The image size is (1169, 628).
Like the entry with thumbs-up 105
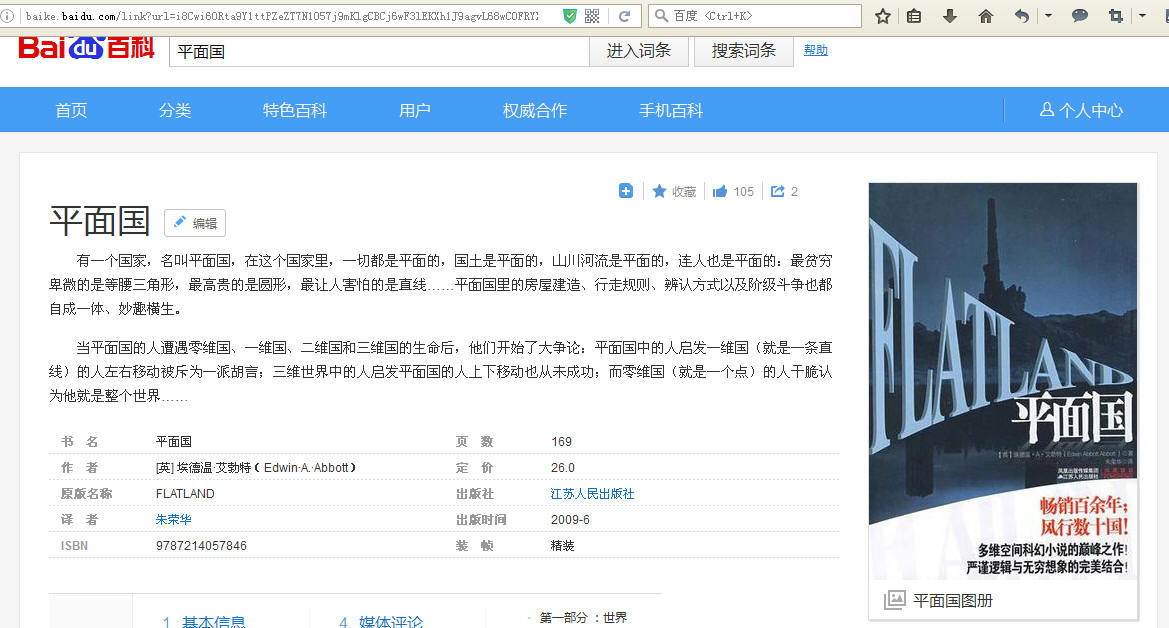[733, 192]
